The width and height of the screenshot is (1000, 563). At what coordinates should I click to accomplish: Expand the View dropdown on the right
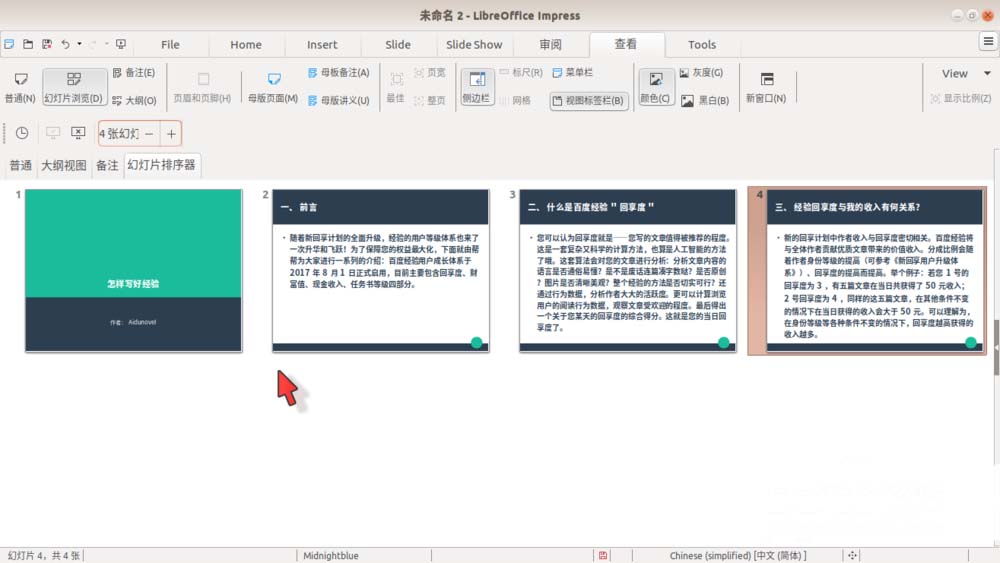click(964, 73)
